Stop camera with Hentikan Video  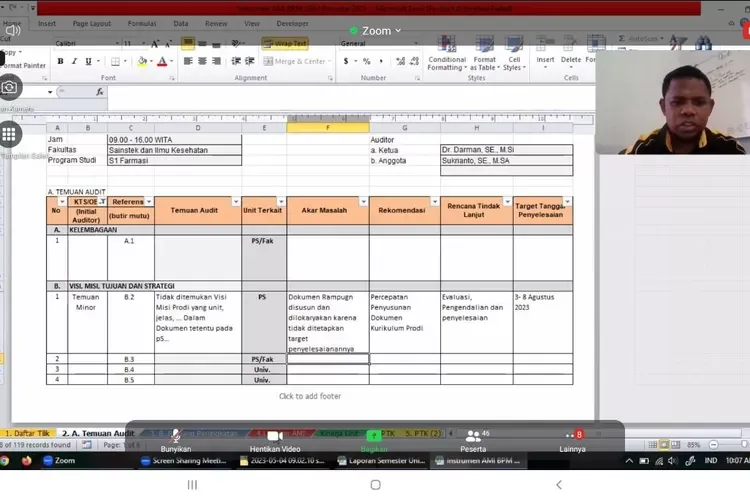[x=275, y=442]
